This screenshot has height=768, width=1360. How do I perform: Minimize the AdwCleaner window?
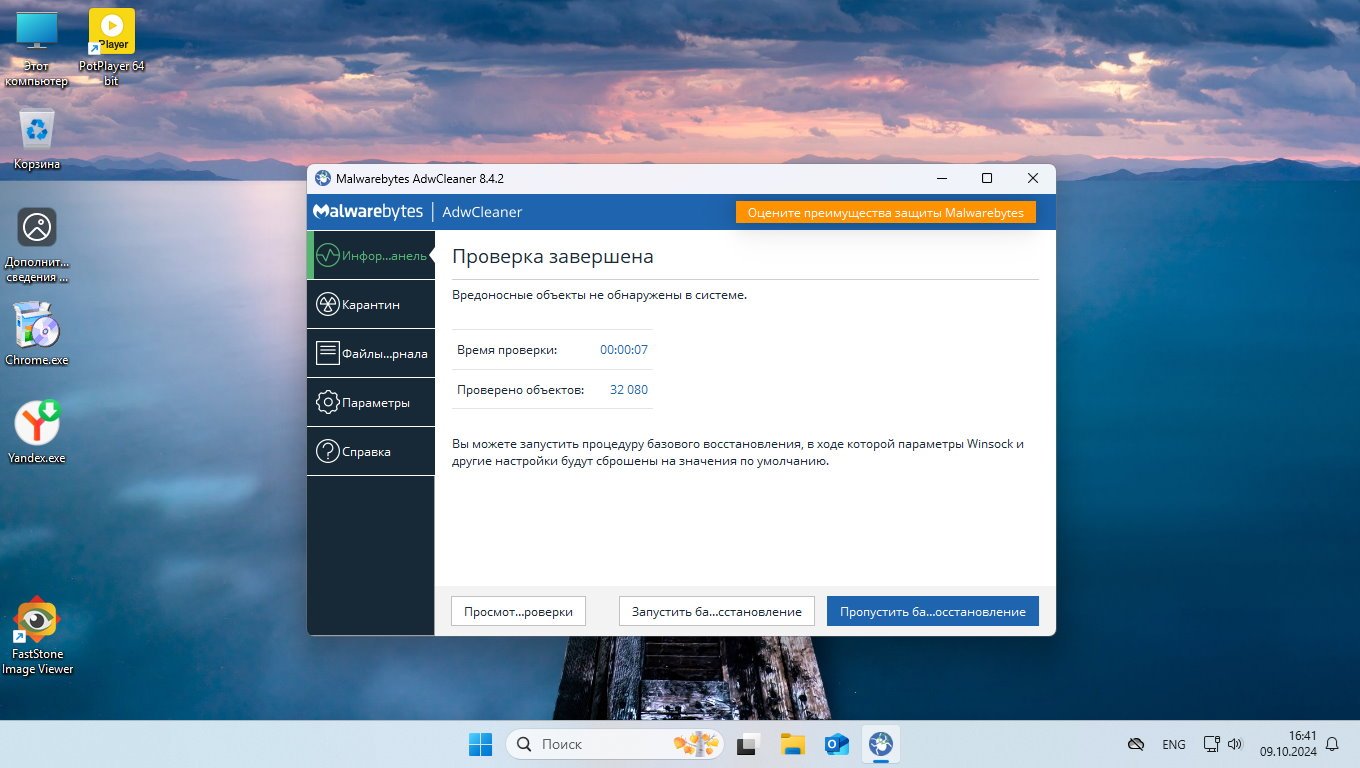(x=942, y=178)
